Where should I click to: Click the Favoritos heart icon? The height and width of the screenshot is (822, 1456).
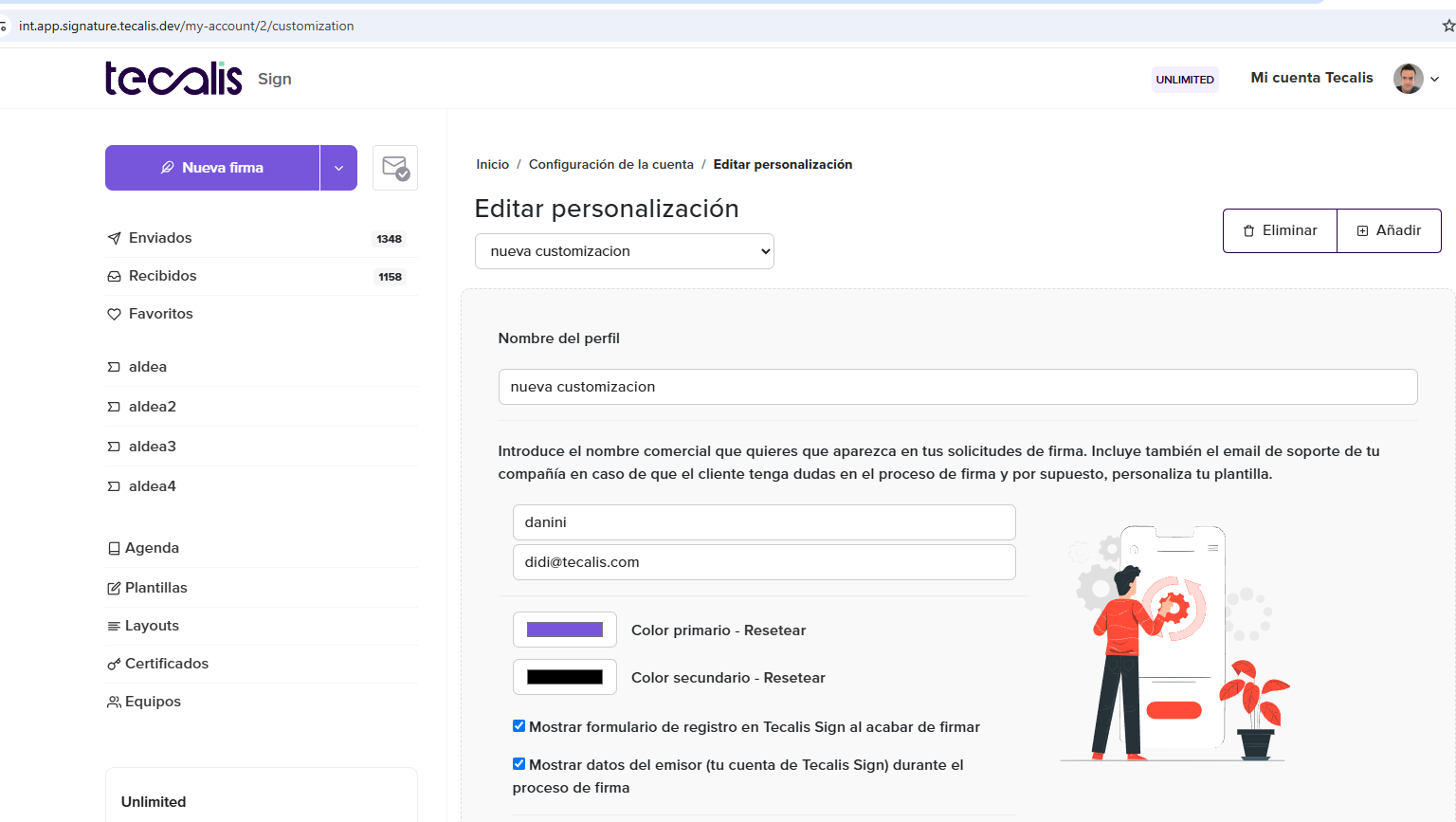114,314
